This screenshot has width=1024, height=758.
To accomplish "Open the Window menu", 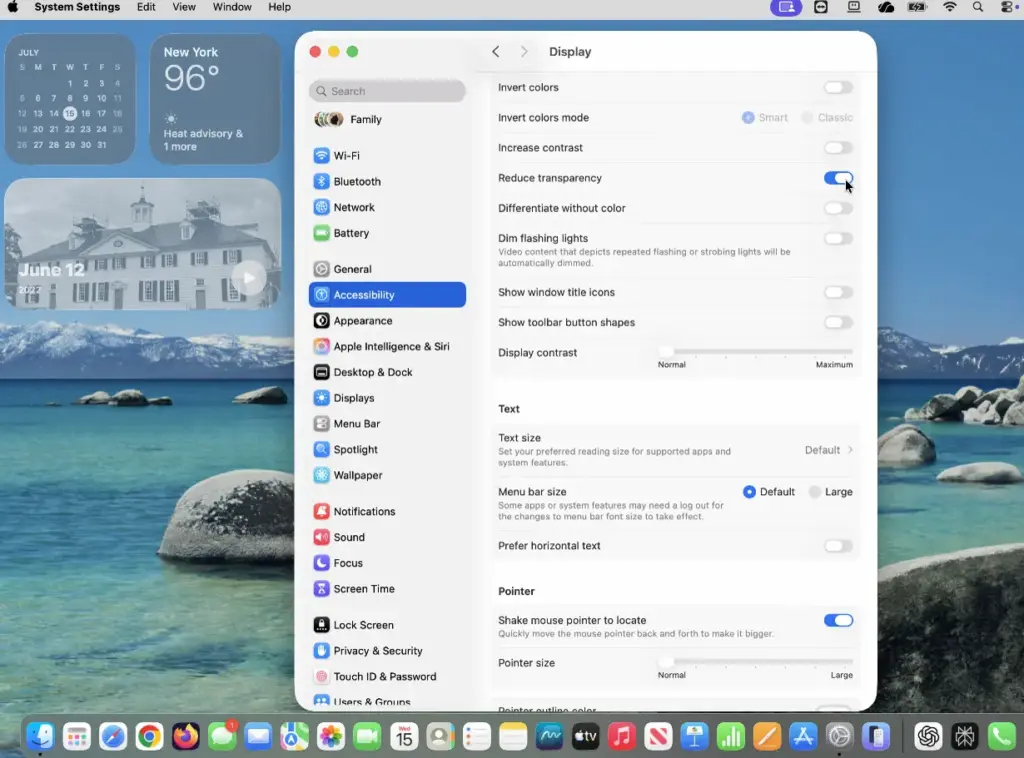I will (x=232, y=7).
